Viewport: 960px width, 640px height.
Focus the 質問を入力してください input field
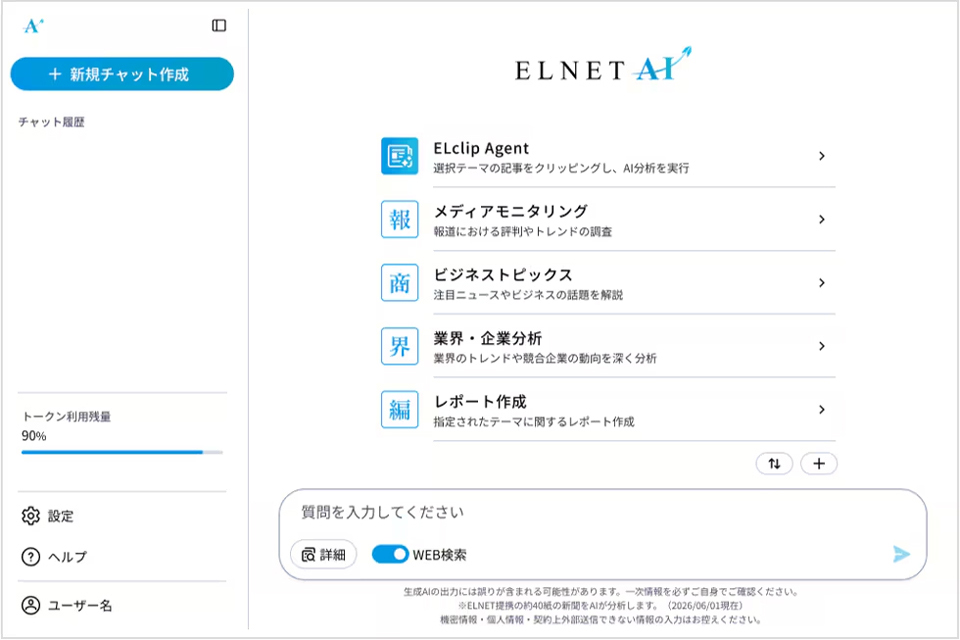coord(602,513)
